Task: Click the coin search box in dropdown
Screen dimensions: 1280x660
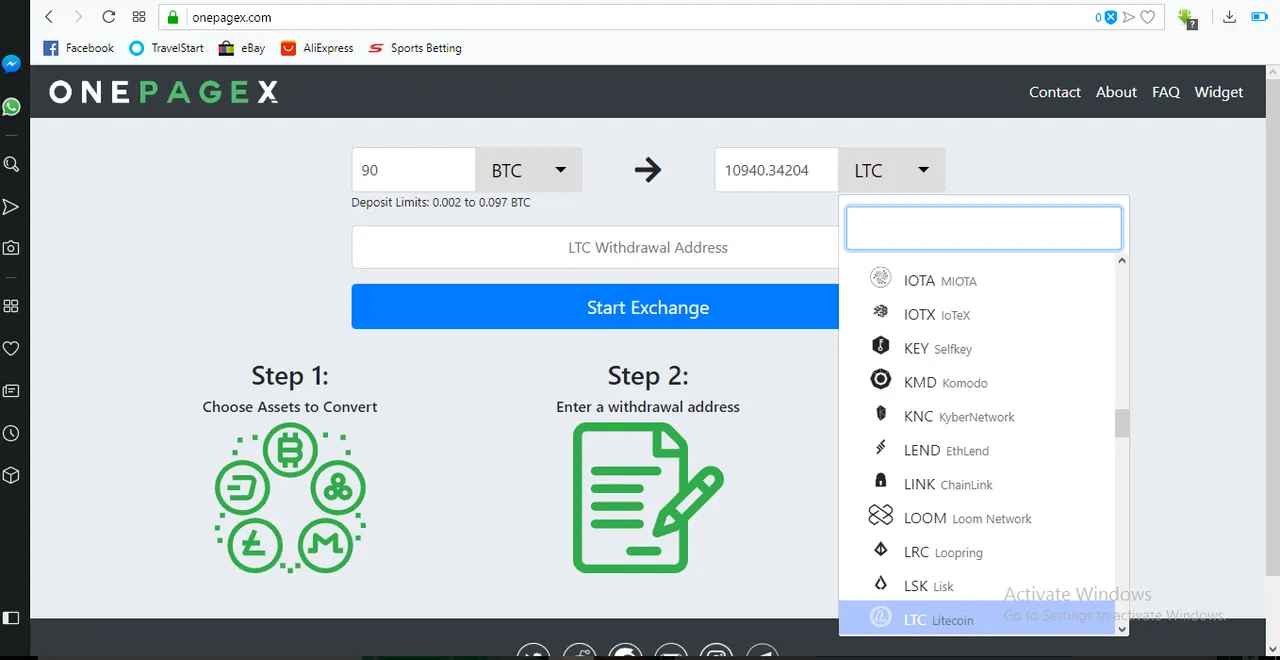Action: pyautogui.click(x=984, y=228)
